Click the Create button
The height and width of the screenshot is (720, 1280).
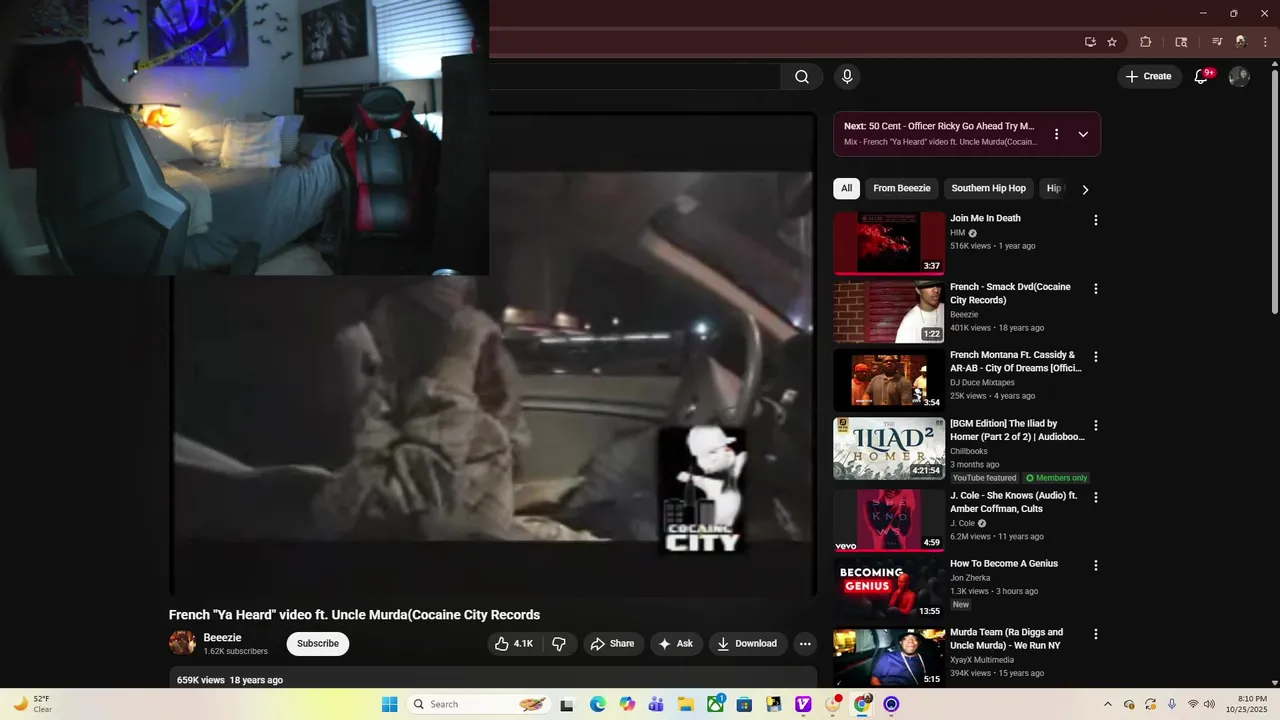[1148, 77]
